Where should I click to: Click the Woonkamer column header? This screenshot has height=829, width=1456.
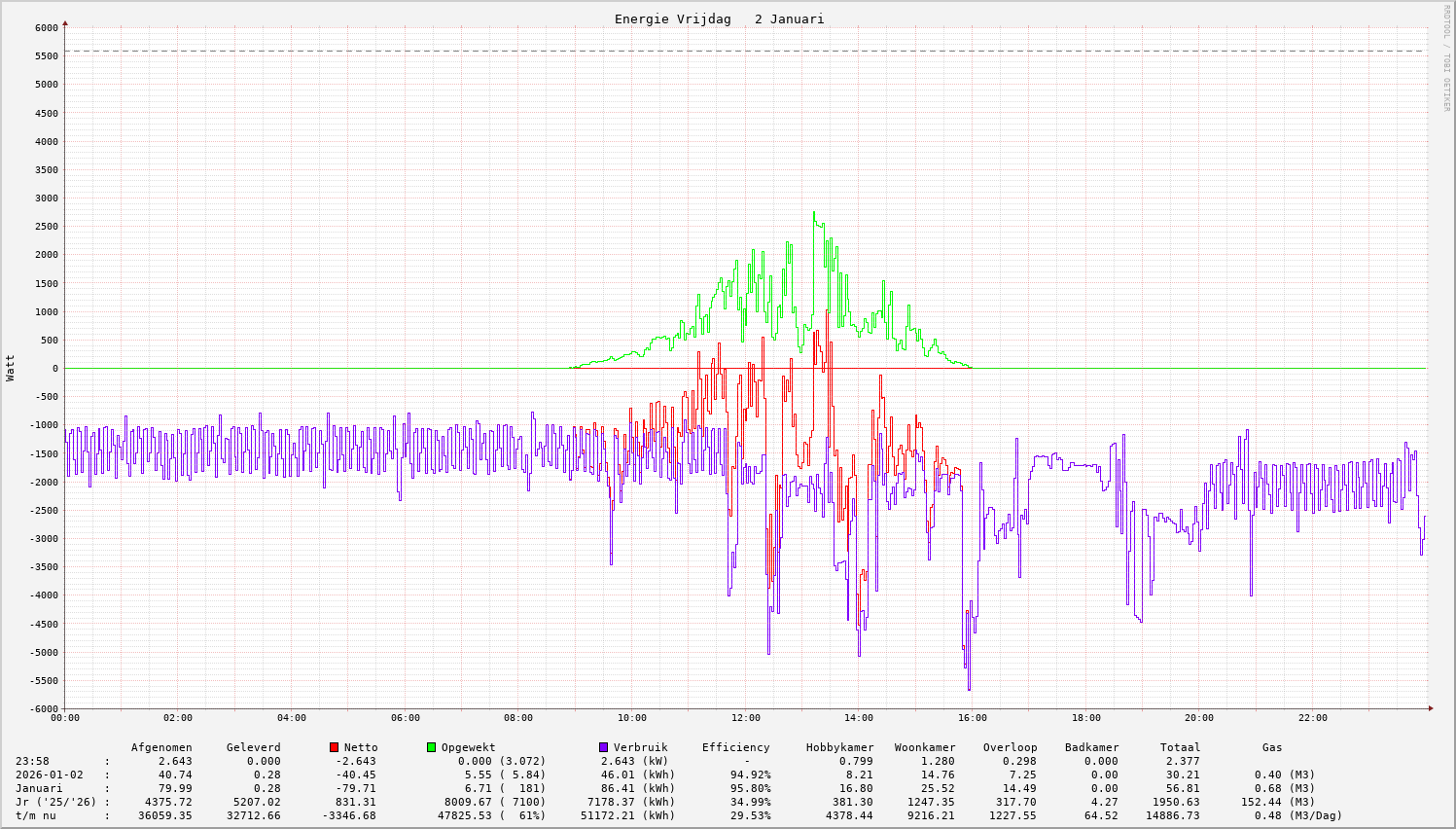click(925, 747)
